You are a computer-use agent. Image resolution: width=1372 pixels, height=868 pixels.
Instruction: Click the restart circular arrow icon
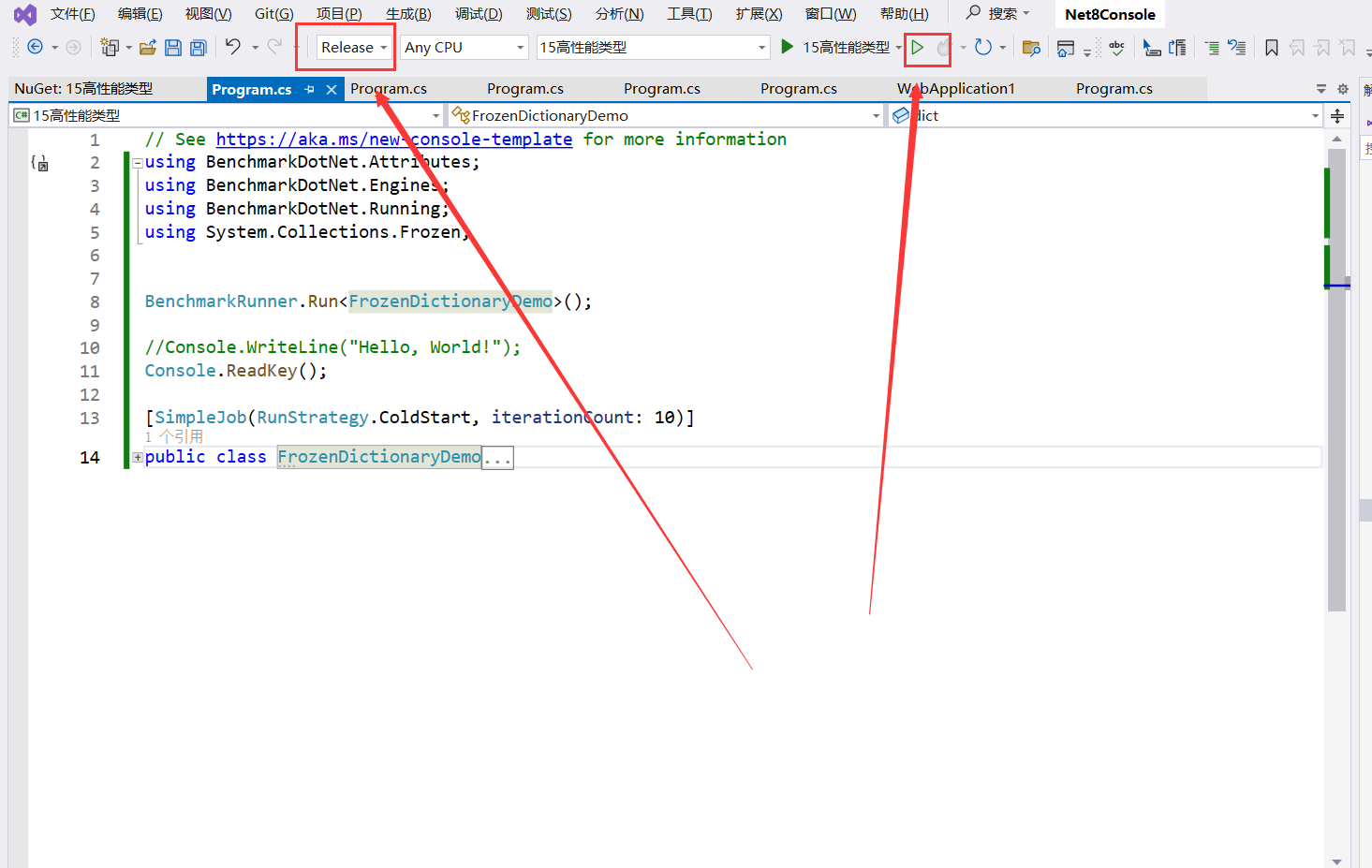click(982, 47)
